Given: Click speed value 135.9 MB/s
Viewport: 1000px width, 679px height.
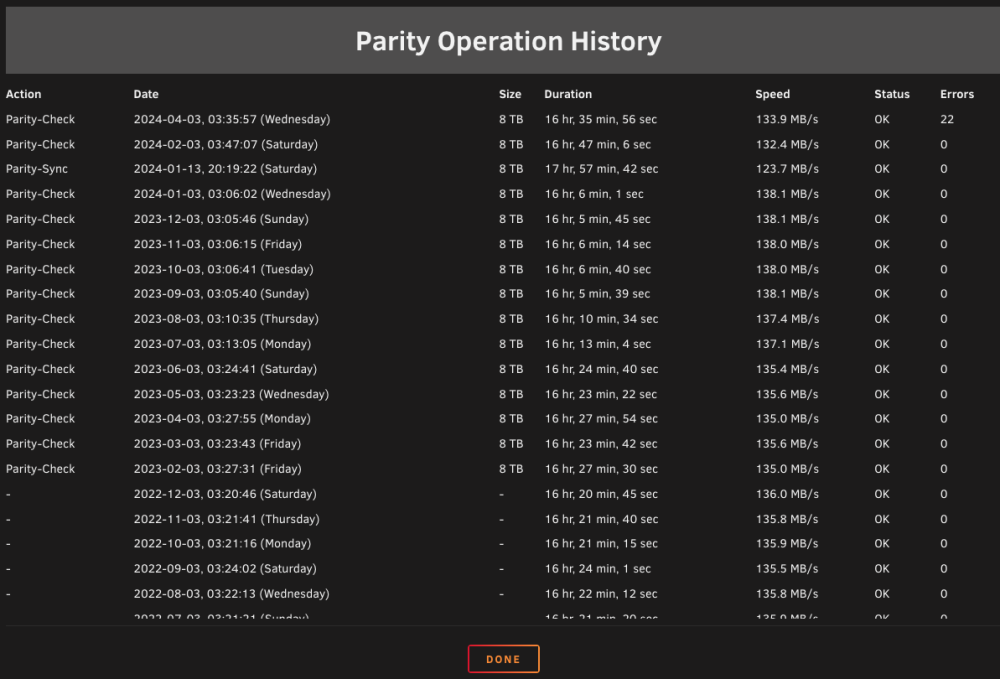Looking at the screenshot, I should 787,543.
